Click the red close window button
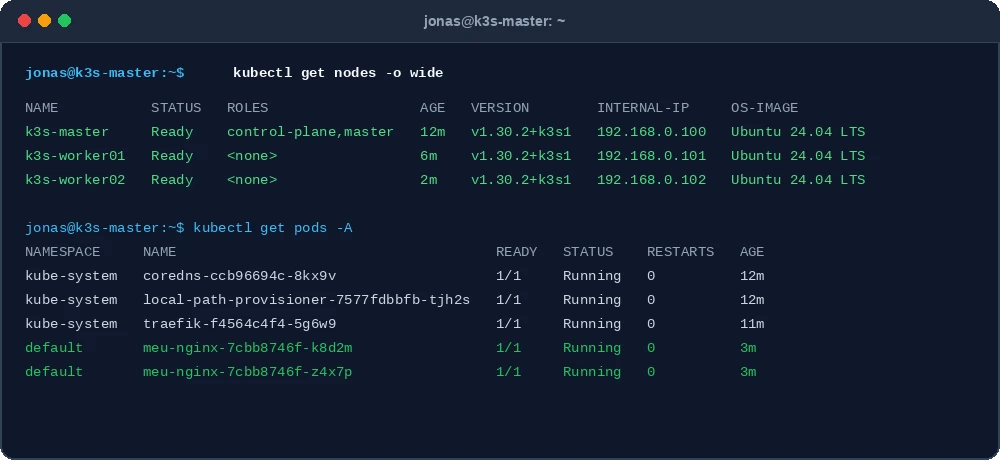Viewport: 1000px width, 460px height. (x=24, y=21)
